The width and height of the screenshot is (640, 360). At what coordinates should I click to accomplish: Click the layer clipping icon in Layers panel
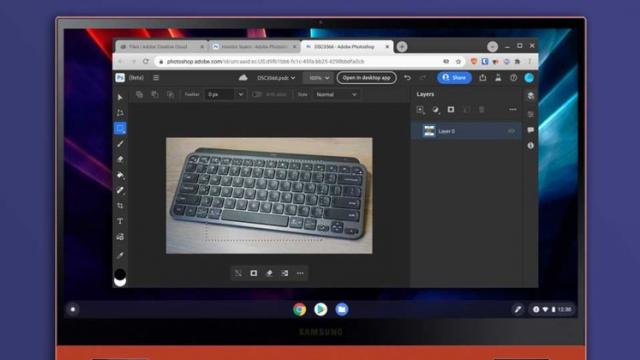click(466, 109)
